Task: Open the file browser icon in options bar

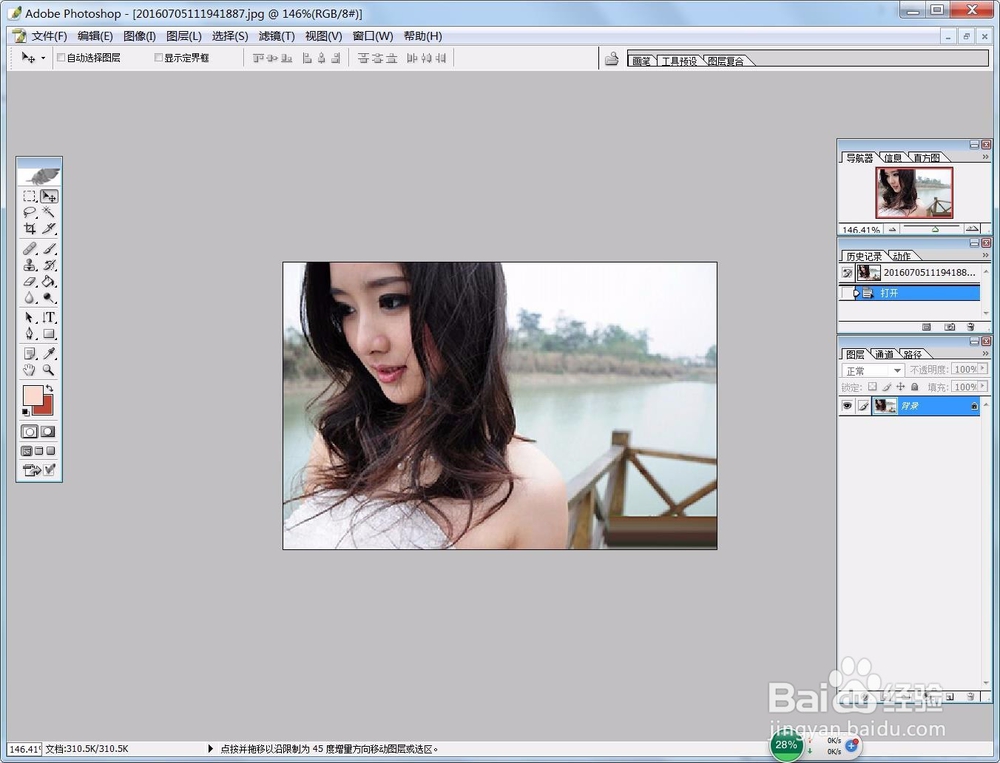Action: point(612,59)
